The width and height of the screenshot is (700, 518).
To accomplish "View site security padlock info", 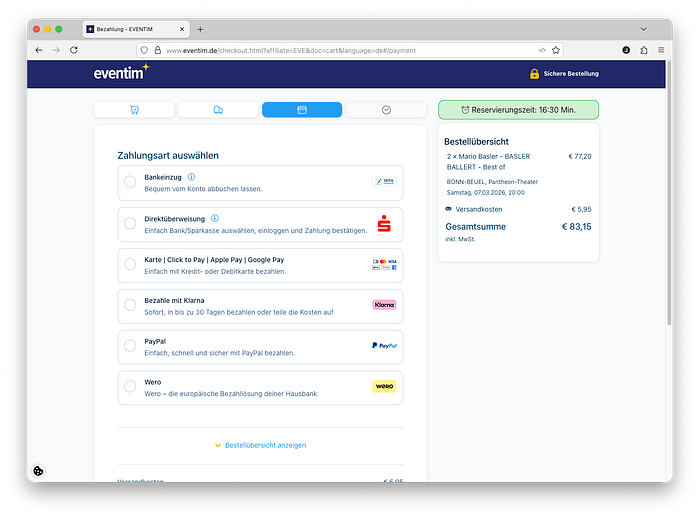I will coord(158,50).
